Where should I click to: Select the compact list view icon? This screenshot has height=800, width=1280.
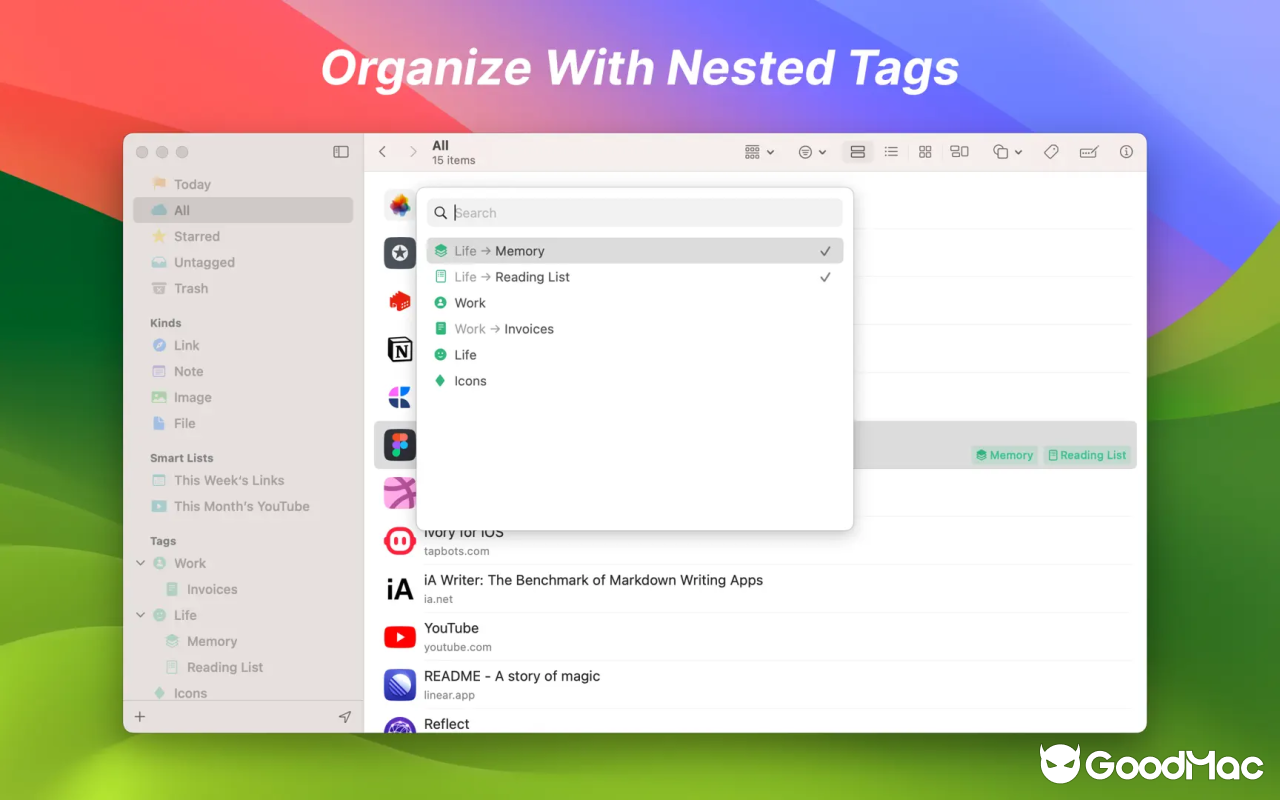858,151
